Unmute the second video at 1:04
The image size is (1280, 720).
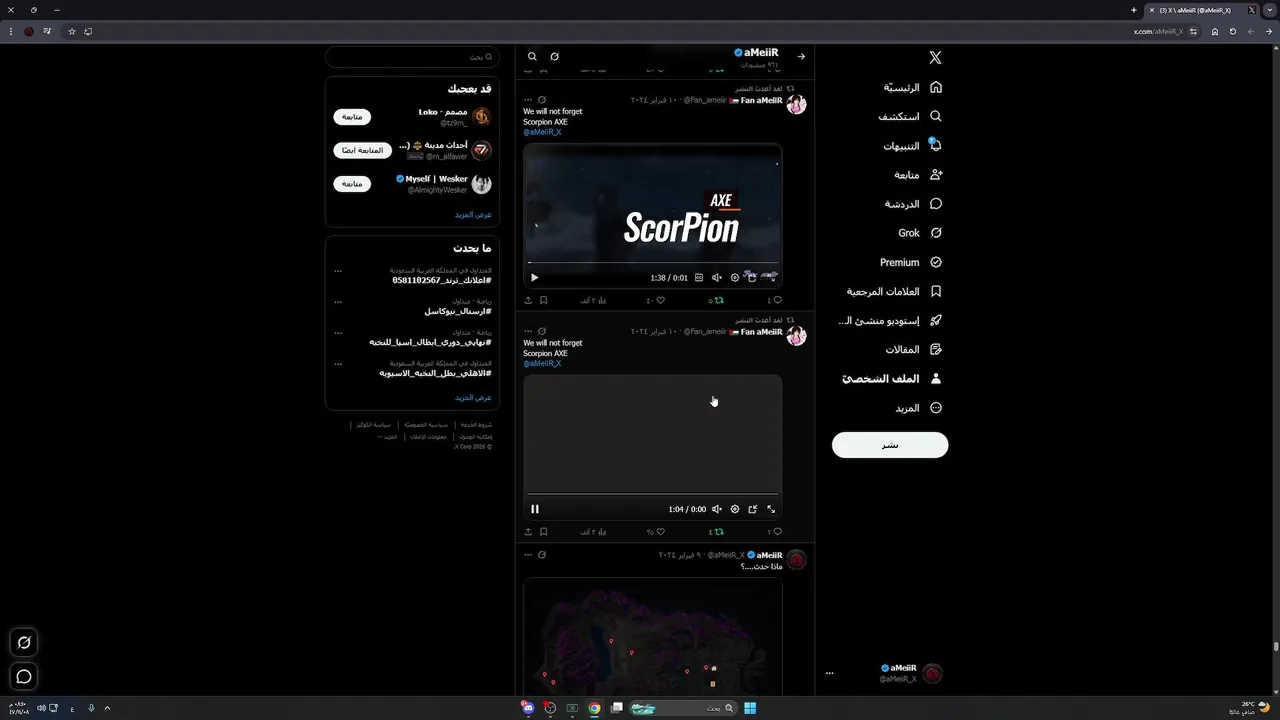point(717,509)
